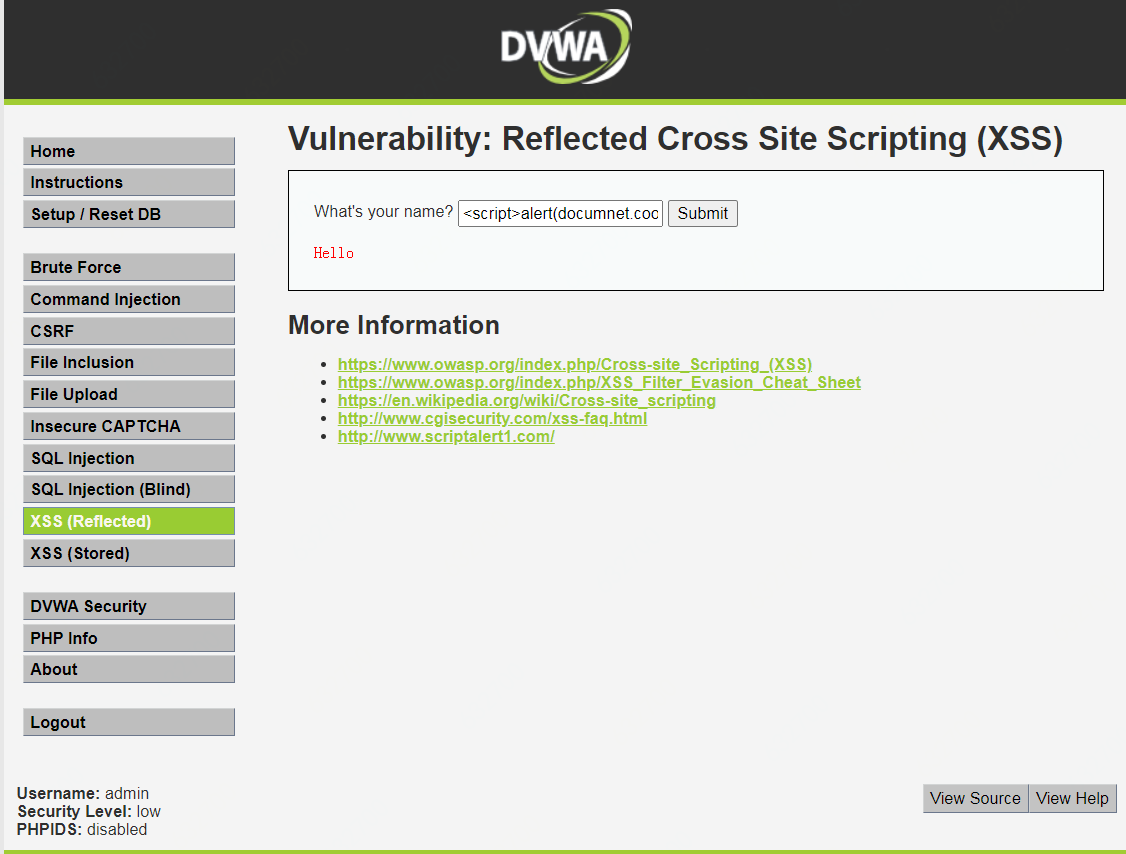Select the File Upload module

(129, 394)
